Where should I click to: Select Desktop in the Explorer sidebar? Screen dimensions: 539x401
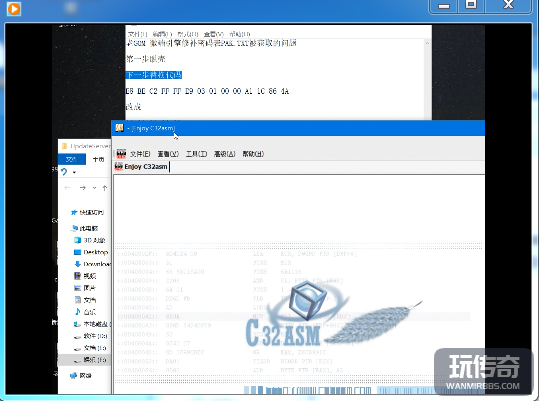point(91,252)
